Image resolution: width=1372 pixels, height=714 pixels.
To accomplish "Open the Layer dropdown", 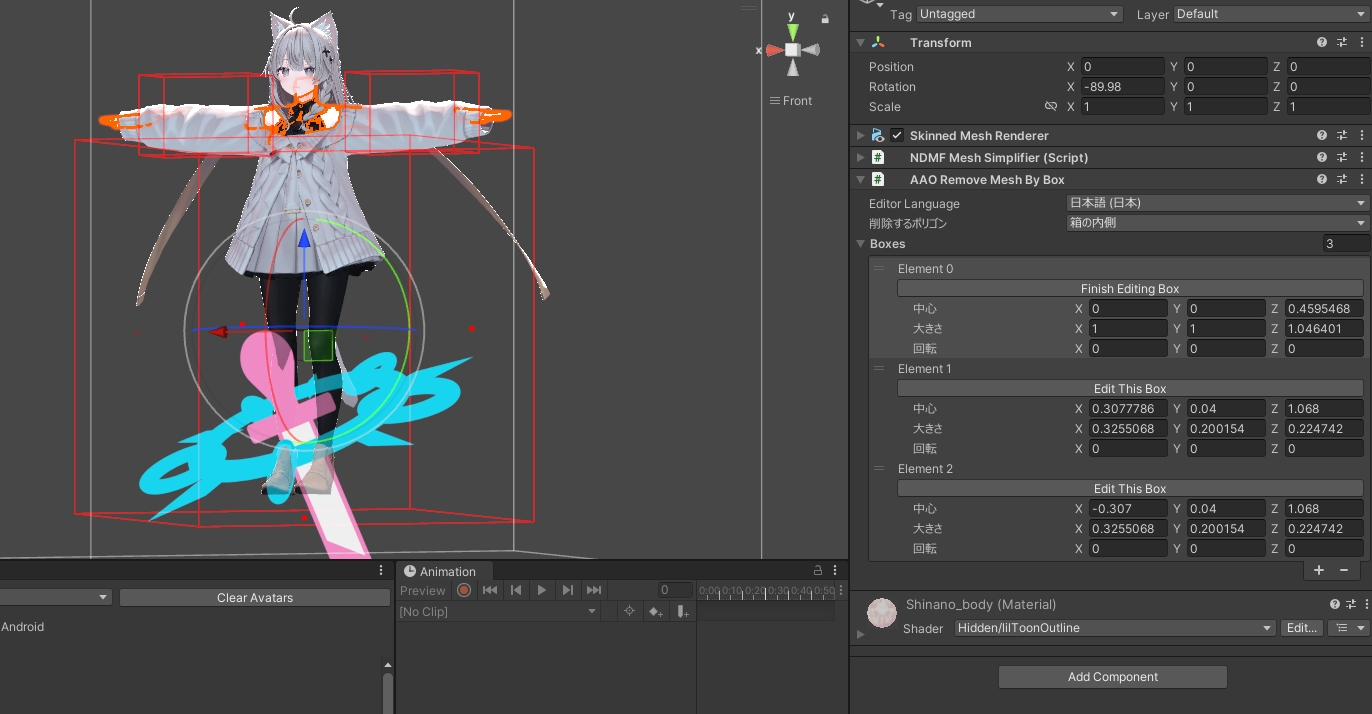I will (1271, 14).
